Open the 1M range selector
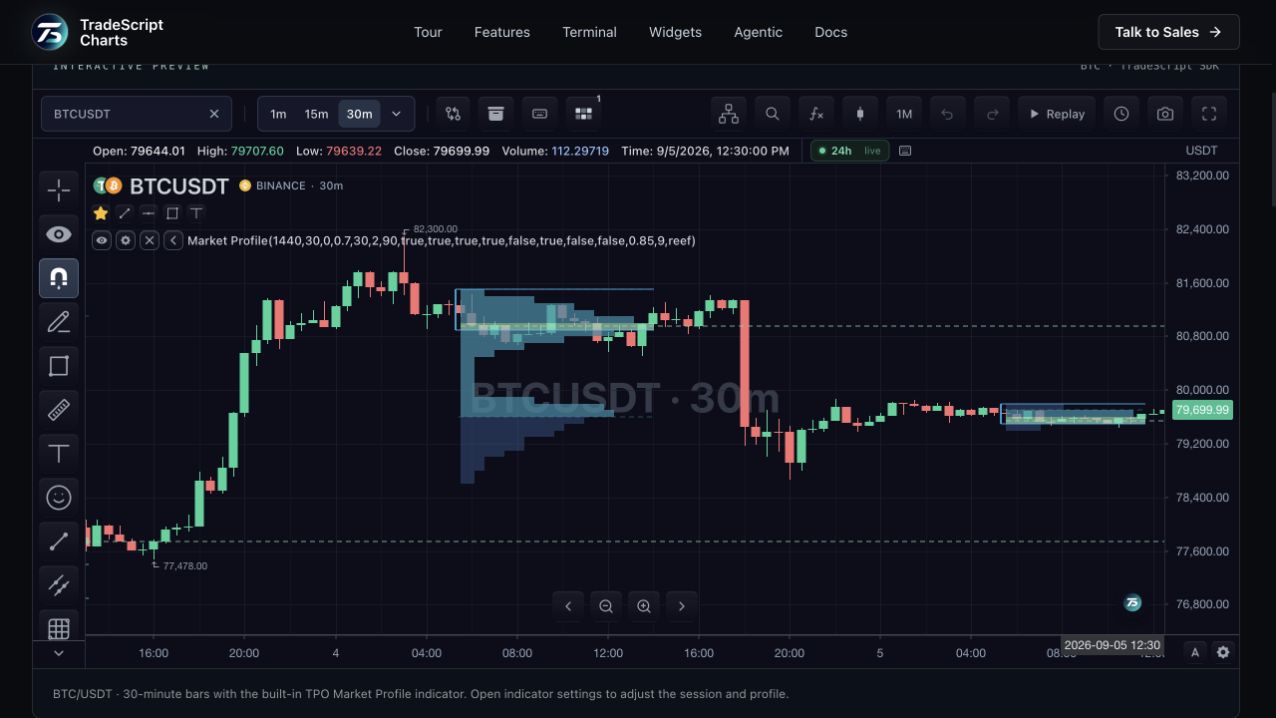The width and height of the screenshot is (1276, 718). pyautogui.click(x=904, y=114)
